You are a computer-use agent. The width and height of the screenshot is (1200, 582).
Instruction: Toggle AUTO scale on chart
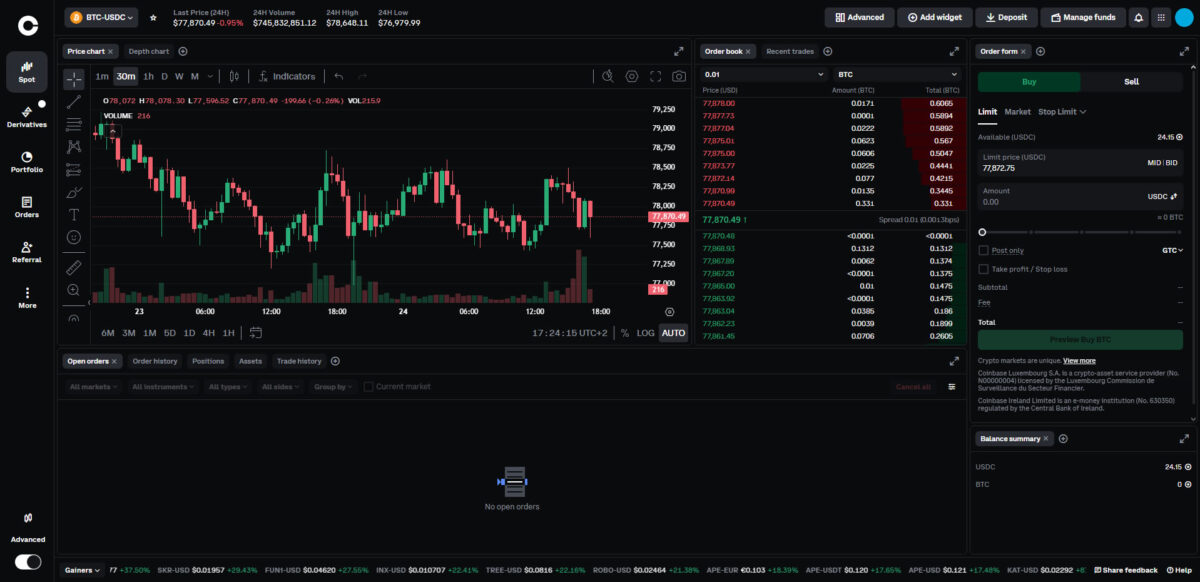(674, 333)
